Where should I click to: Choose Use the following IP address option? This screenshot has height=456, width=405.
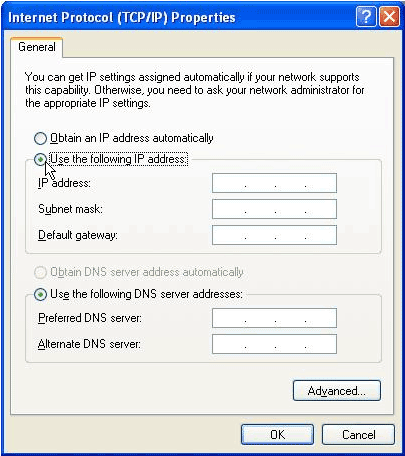coord(40,160)
